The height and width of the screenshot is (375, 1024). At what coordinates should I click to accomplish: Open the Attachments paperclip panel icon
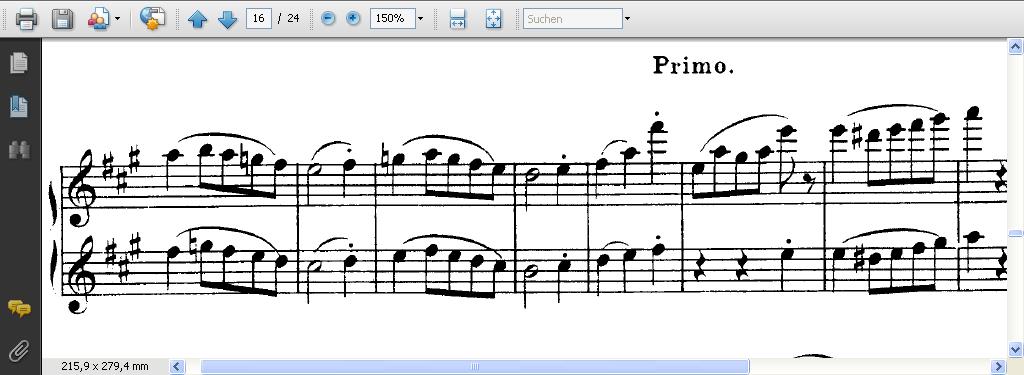pyautogui.click(x=19, y=351)
